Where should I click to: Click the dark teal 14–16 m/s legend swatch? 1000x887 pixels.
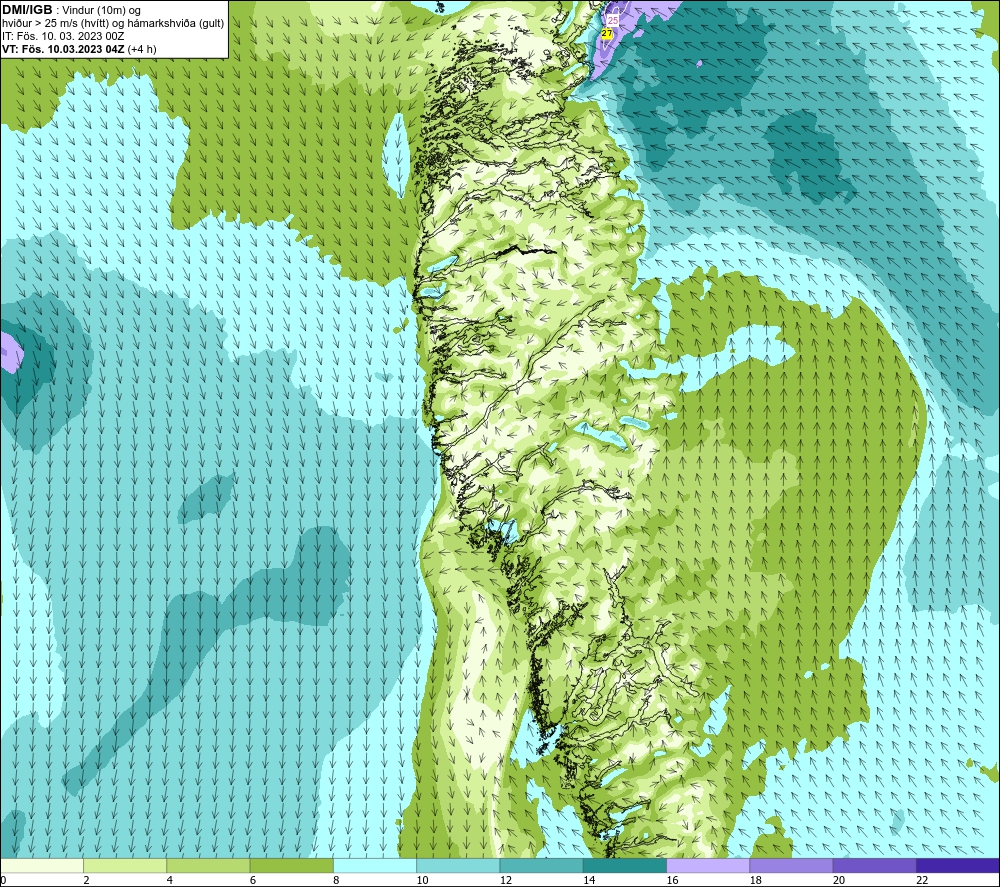tap(625, 865)
